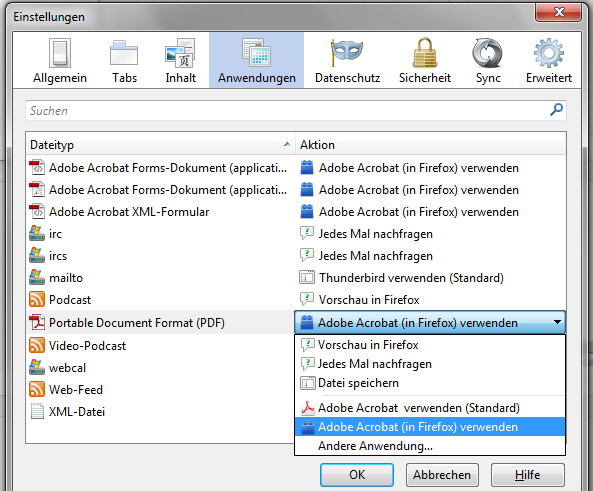Click the Abbrechen button
593x491 pixels.
coord(442,475)
